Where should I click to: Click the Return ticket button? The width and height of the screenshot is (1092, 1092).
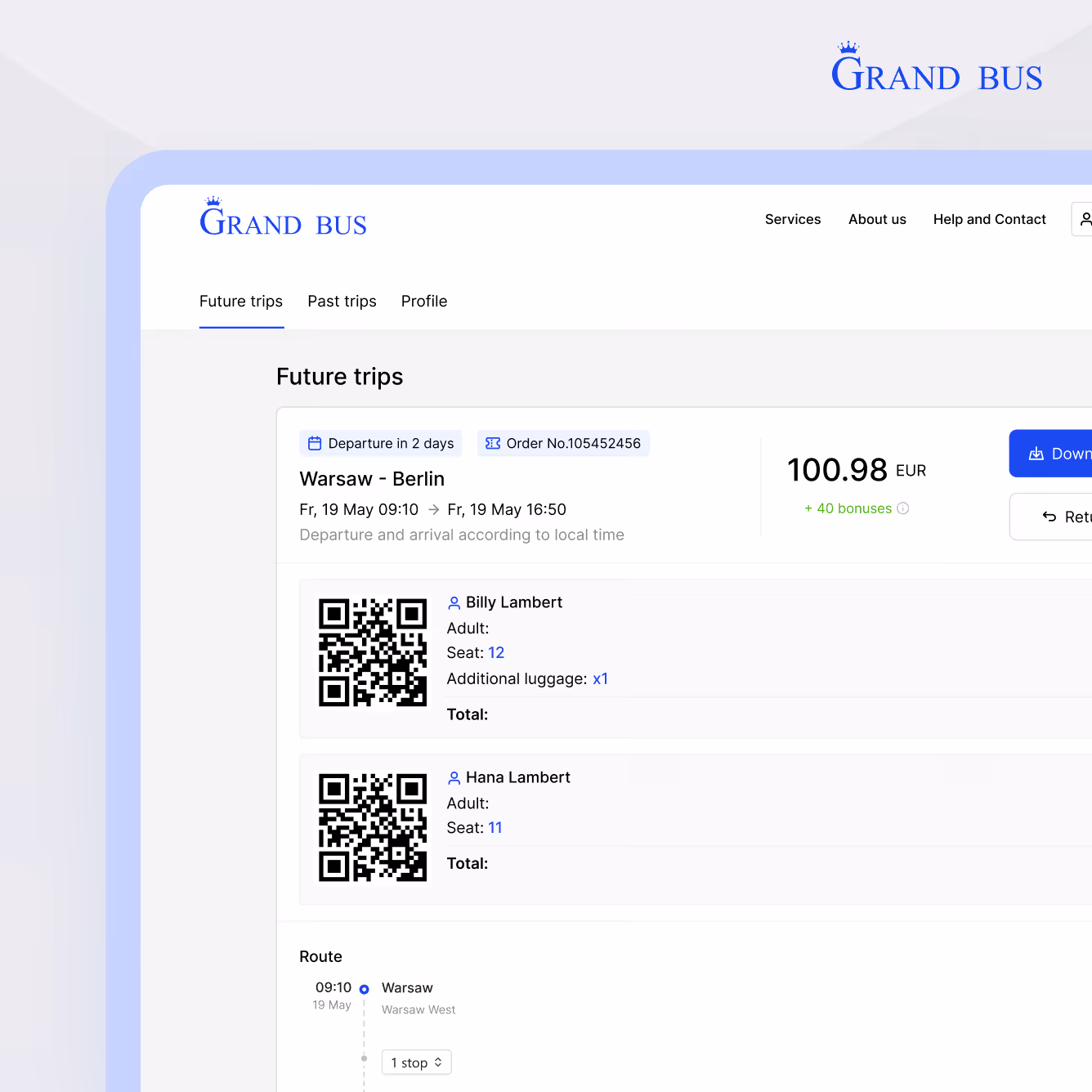click(1051, 517)
